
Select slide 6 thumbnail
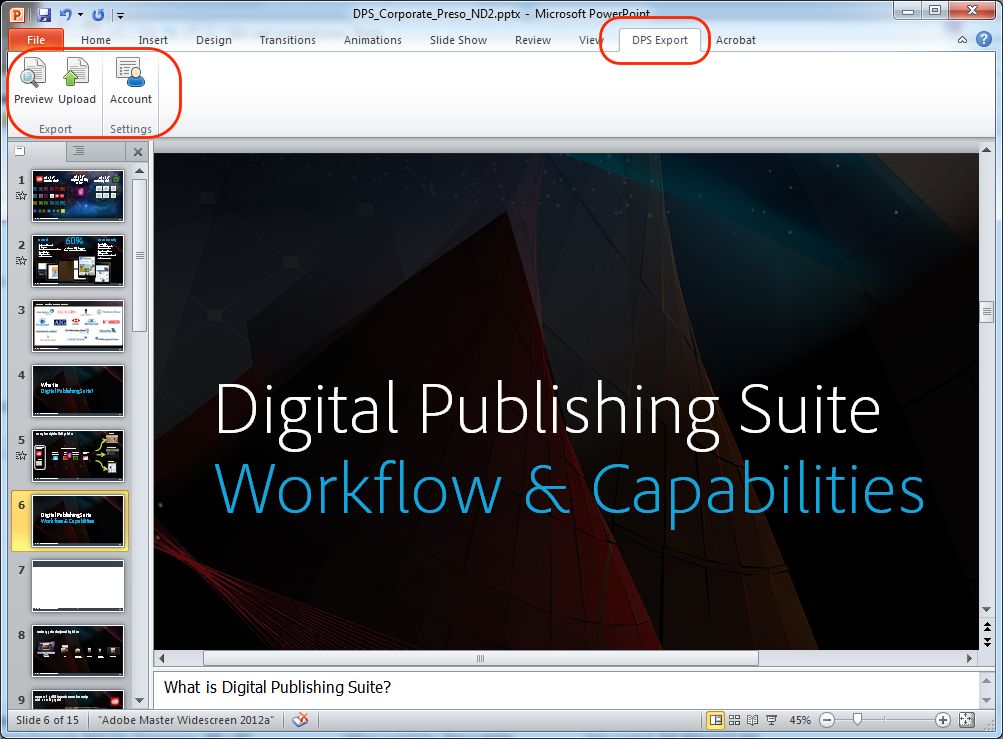tap(78, 521)
